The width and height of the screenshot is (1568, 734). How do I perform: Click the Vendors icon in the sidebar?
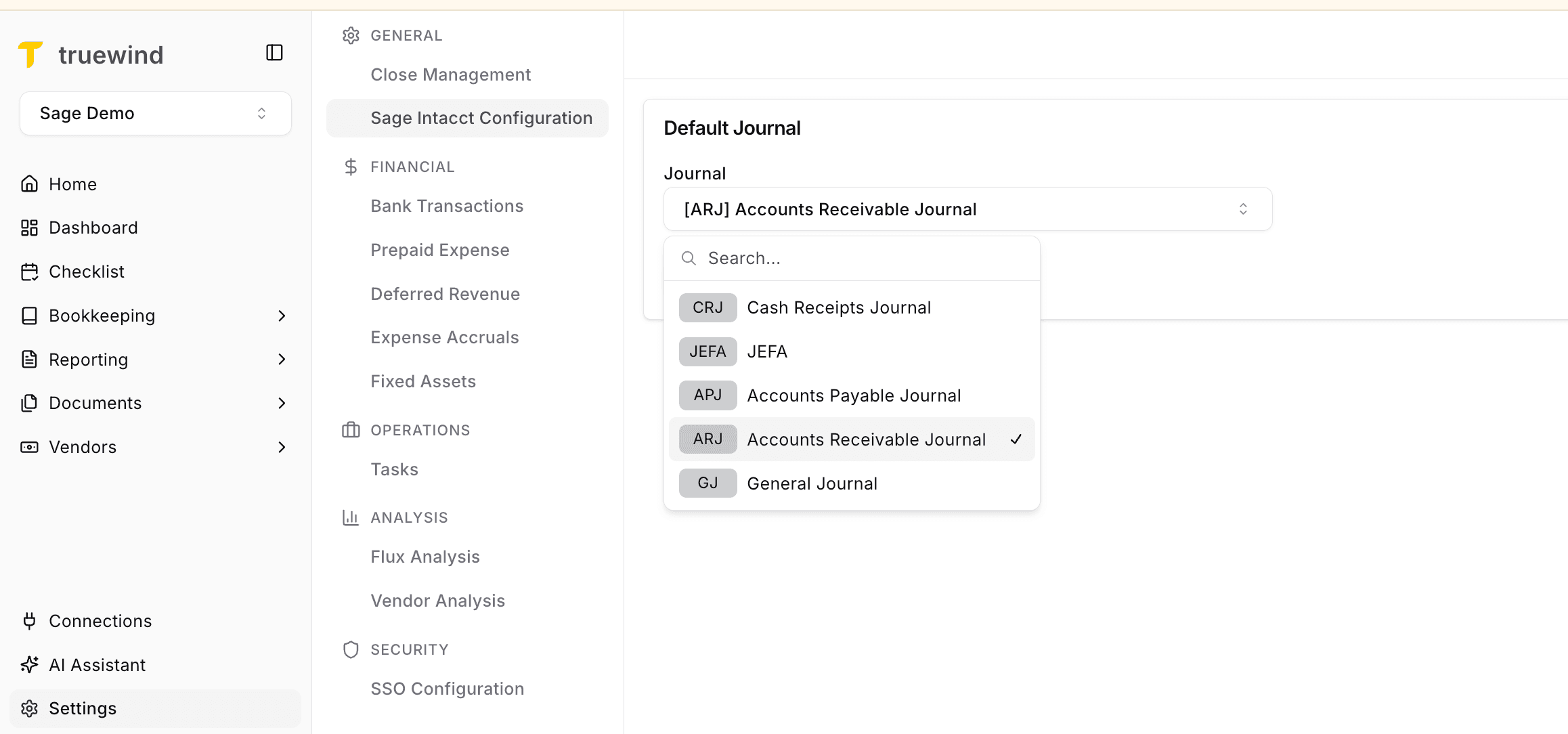(x=29, y=447)
